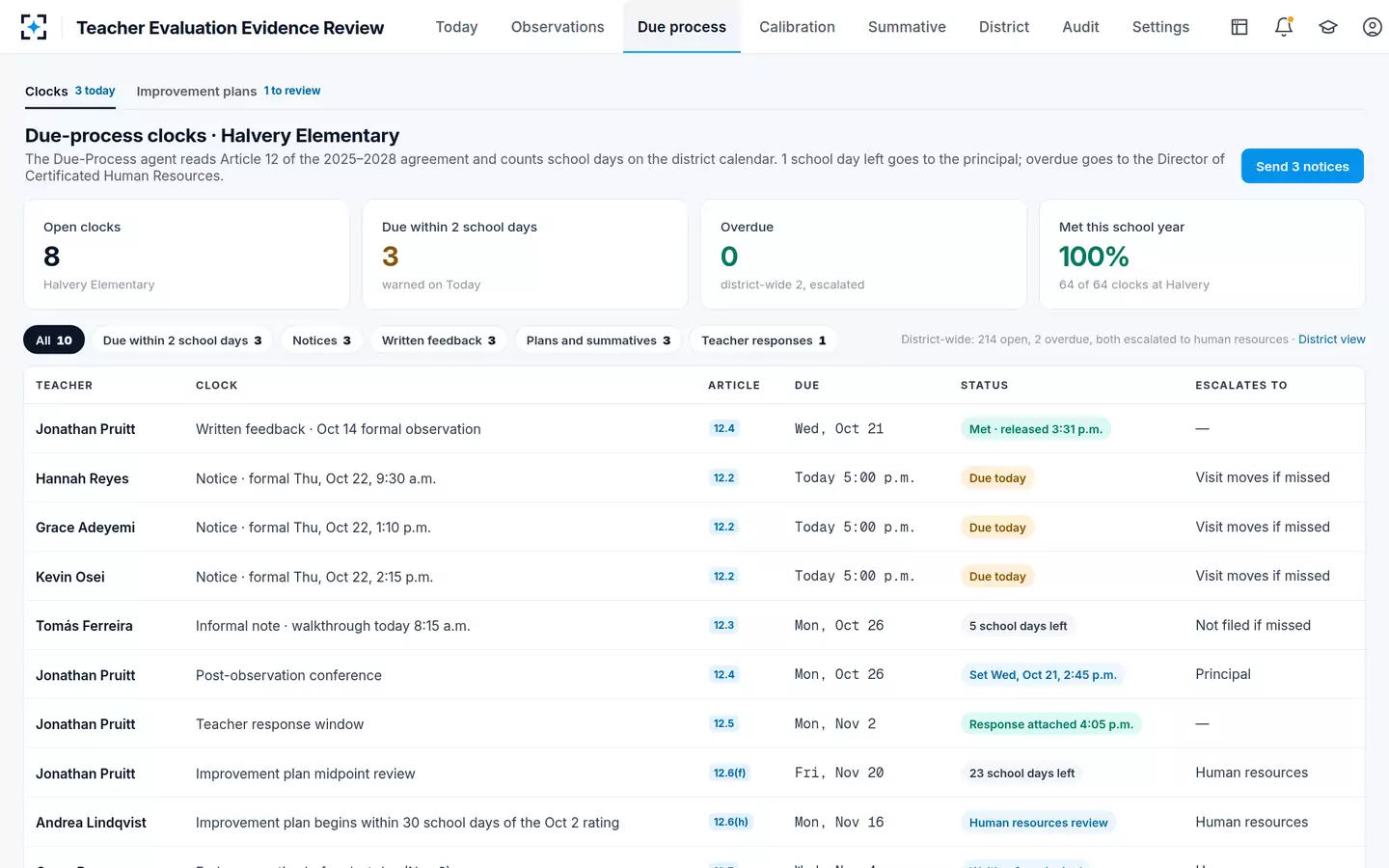Click Send 3 notices button

click(1302, 166)
